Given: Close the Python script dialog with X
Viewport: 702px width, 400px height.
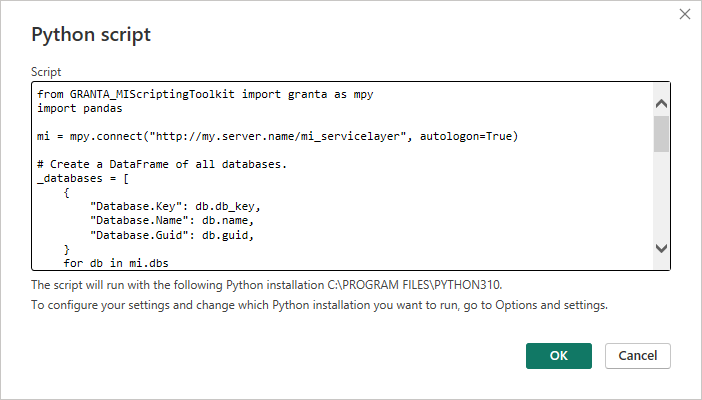Looking at the screenshot, I should (685, 14).
